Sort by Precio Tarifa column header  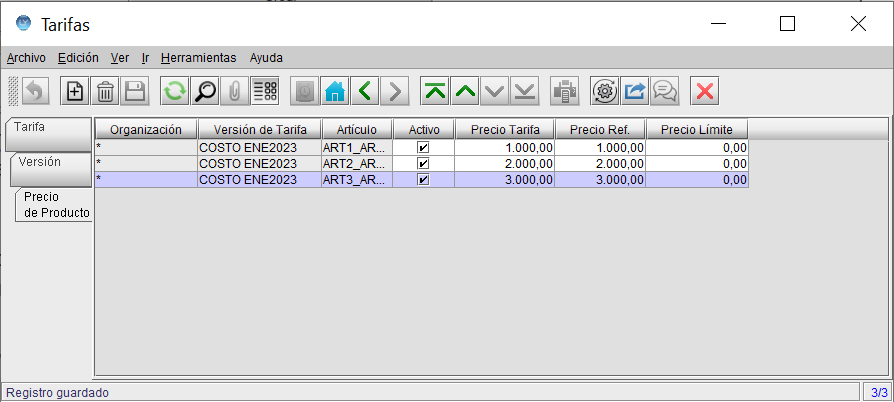[x=505, y=130]
